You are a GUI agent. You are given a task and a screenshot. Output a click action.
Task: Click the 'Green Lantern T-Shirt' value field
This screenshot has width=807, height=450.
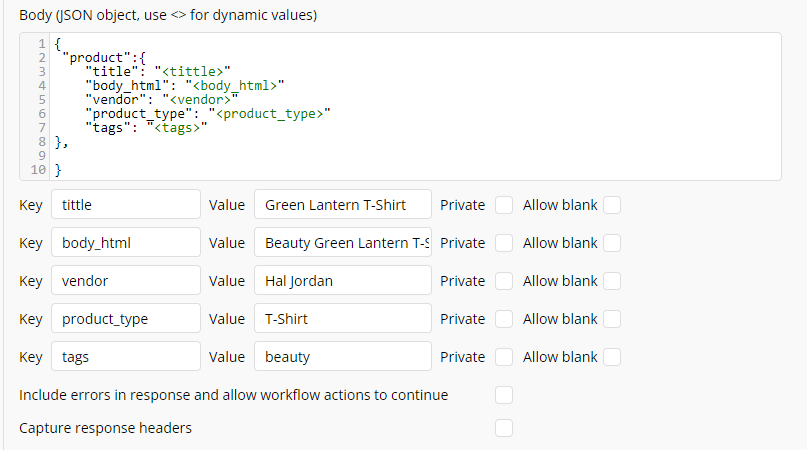(343, 204)
